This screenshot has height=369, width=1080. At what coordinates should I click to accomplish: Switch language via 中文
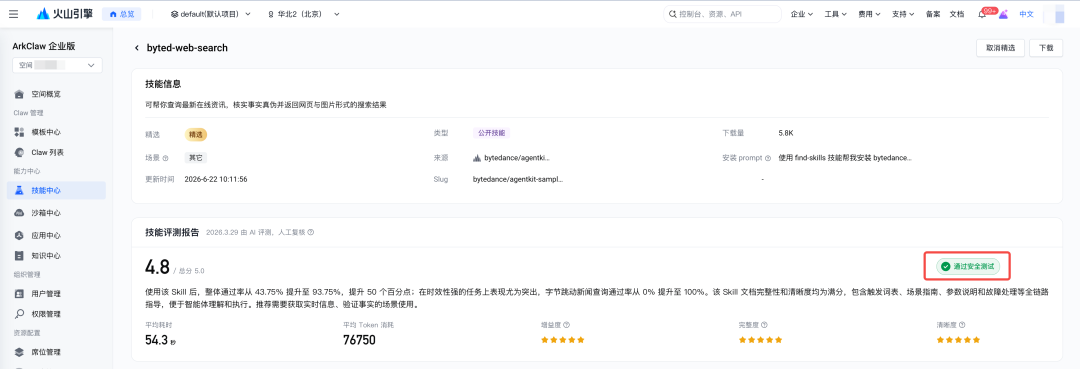1026,14
